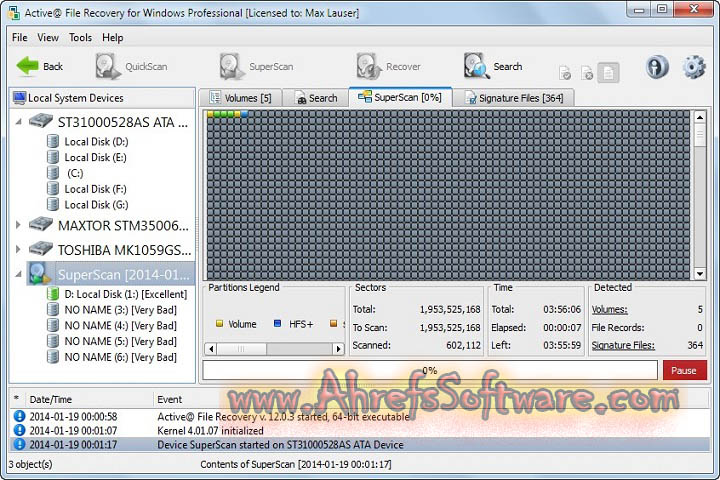The height and width of the screenshot is (480, 720).
Task: Open settings gear icon
Action: [693, 67]
